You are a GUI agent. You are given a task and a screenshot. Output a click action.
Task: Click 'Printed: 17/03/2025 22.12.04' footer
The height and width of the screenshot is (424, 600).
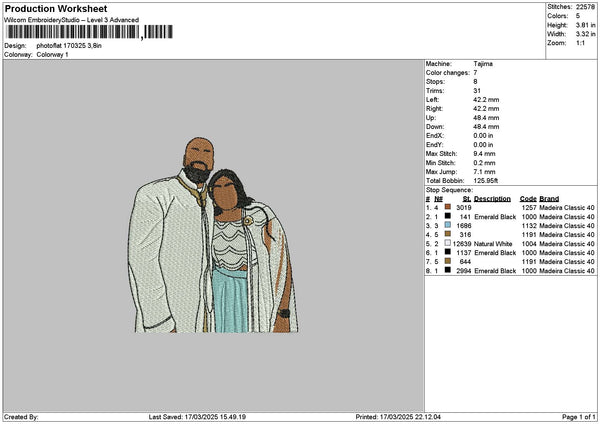tap(398, 417)
